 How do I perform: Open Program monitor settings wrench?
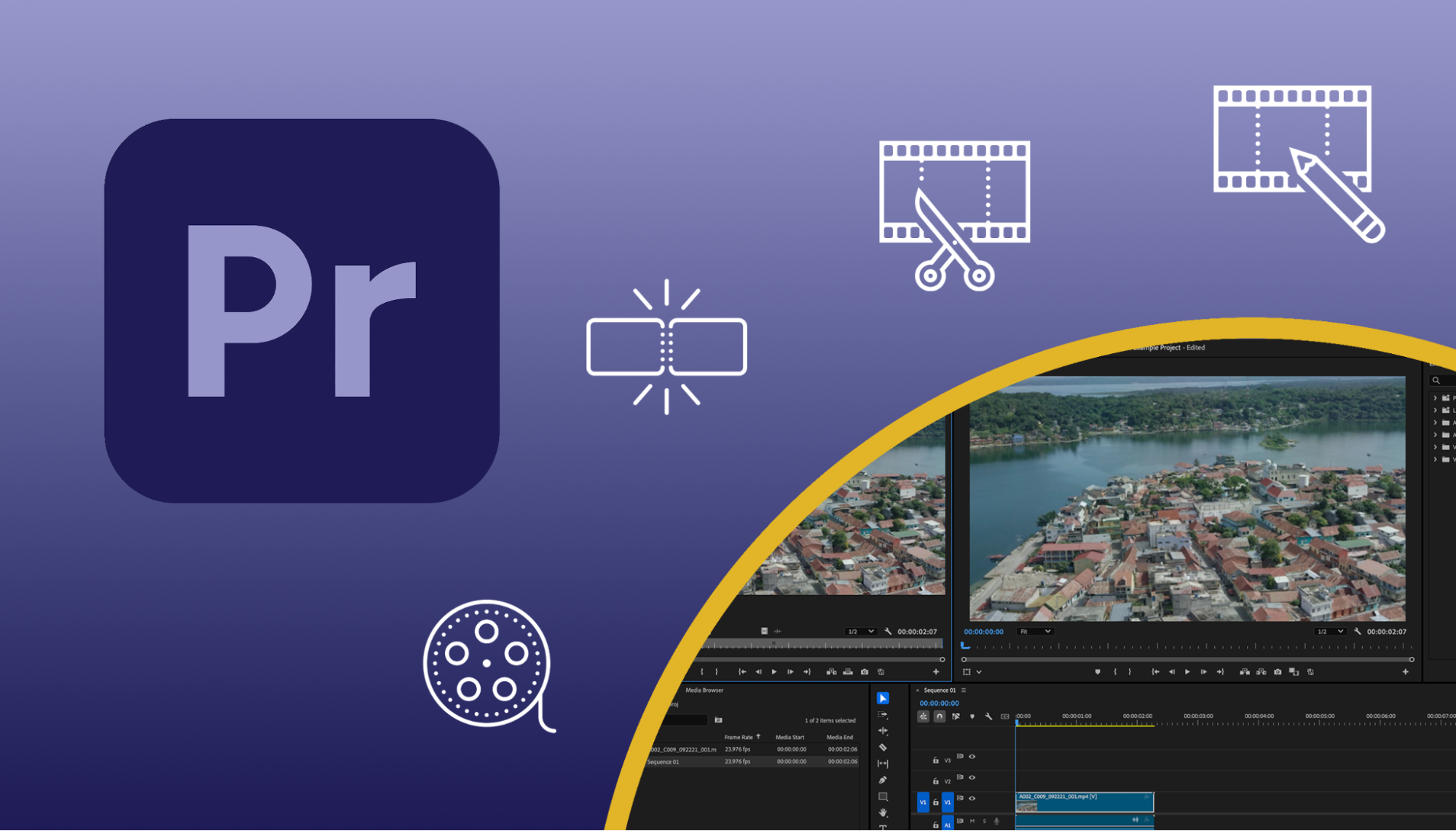click(x=1357, y=631)
